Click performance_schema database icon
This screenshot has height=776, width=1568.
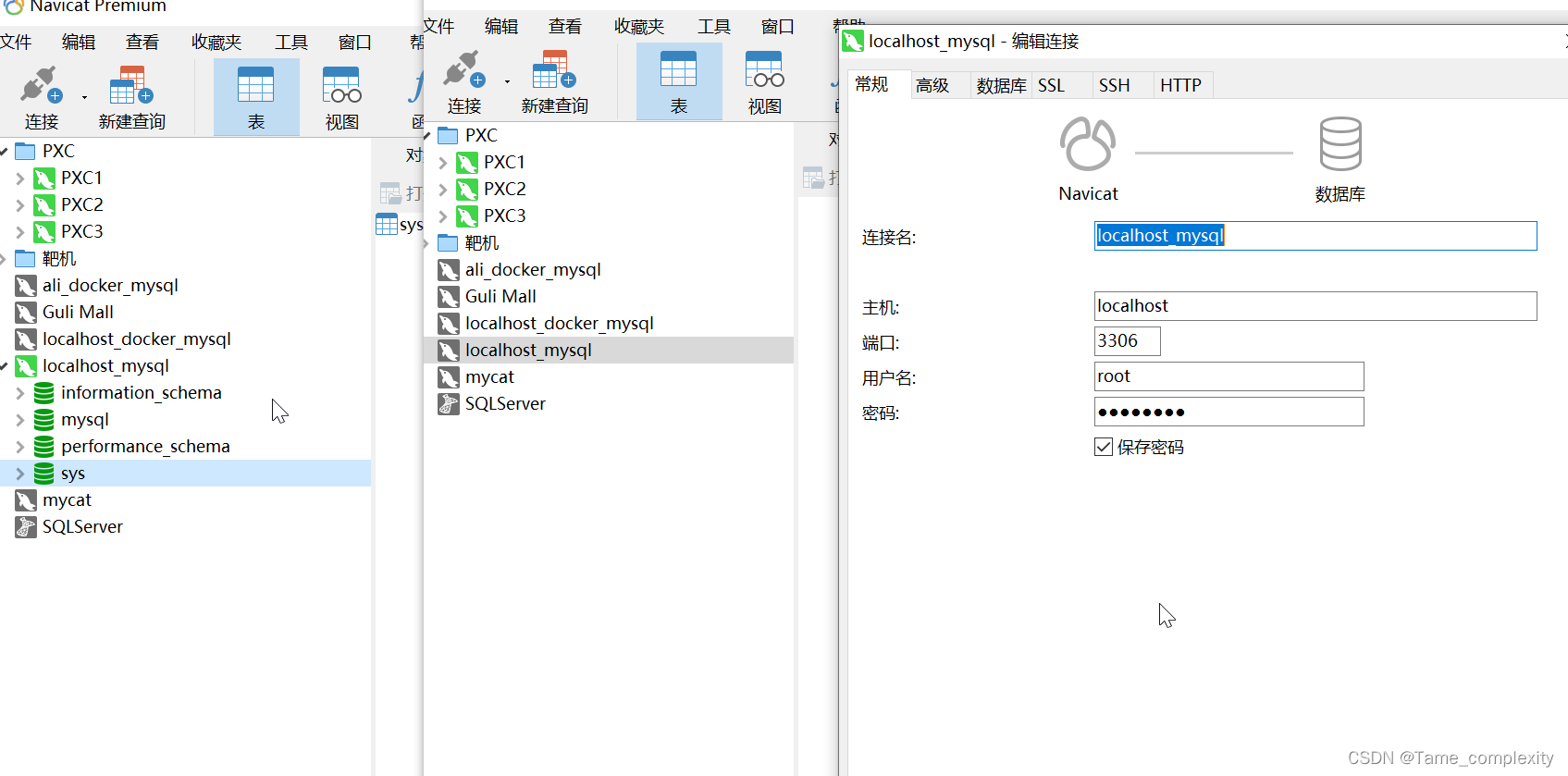pos(43,447)
